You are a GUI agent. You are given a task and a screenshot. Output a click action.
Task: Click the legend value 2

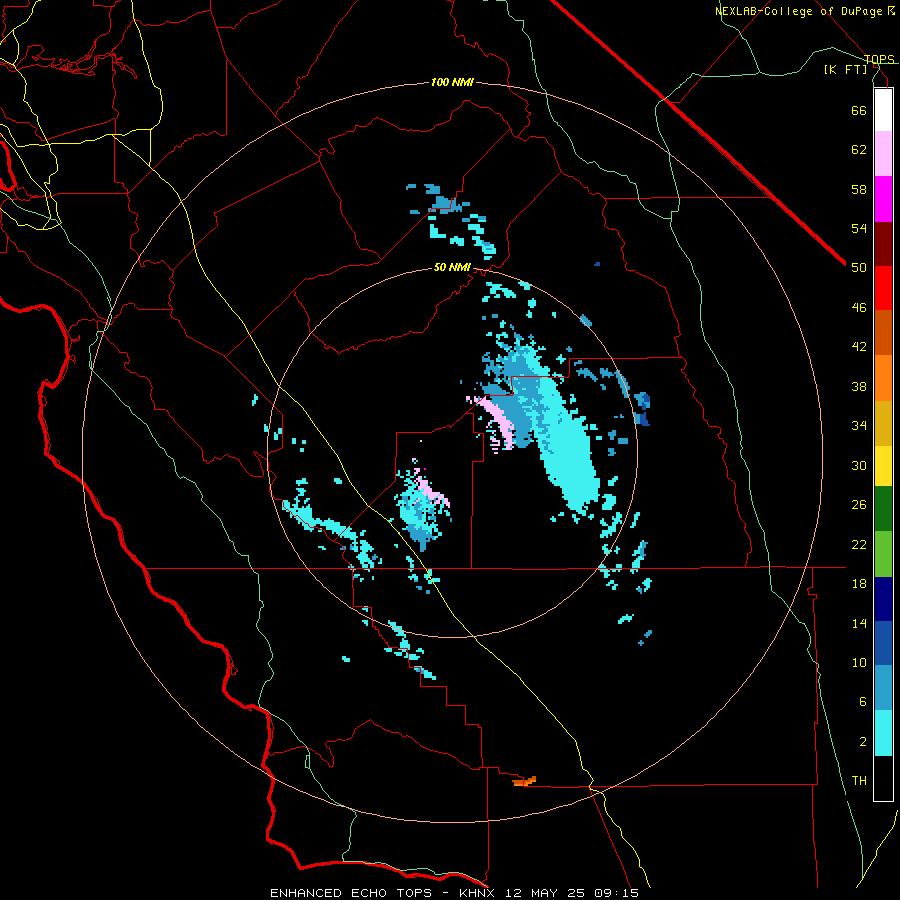863,742
